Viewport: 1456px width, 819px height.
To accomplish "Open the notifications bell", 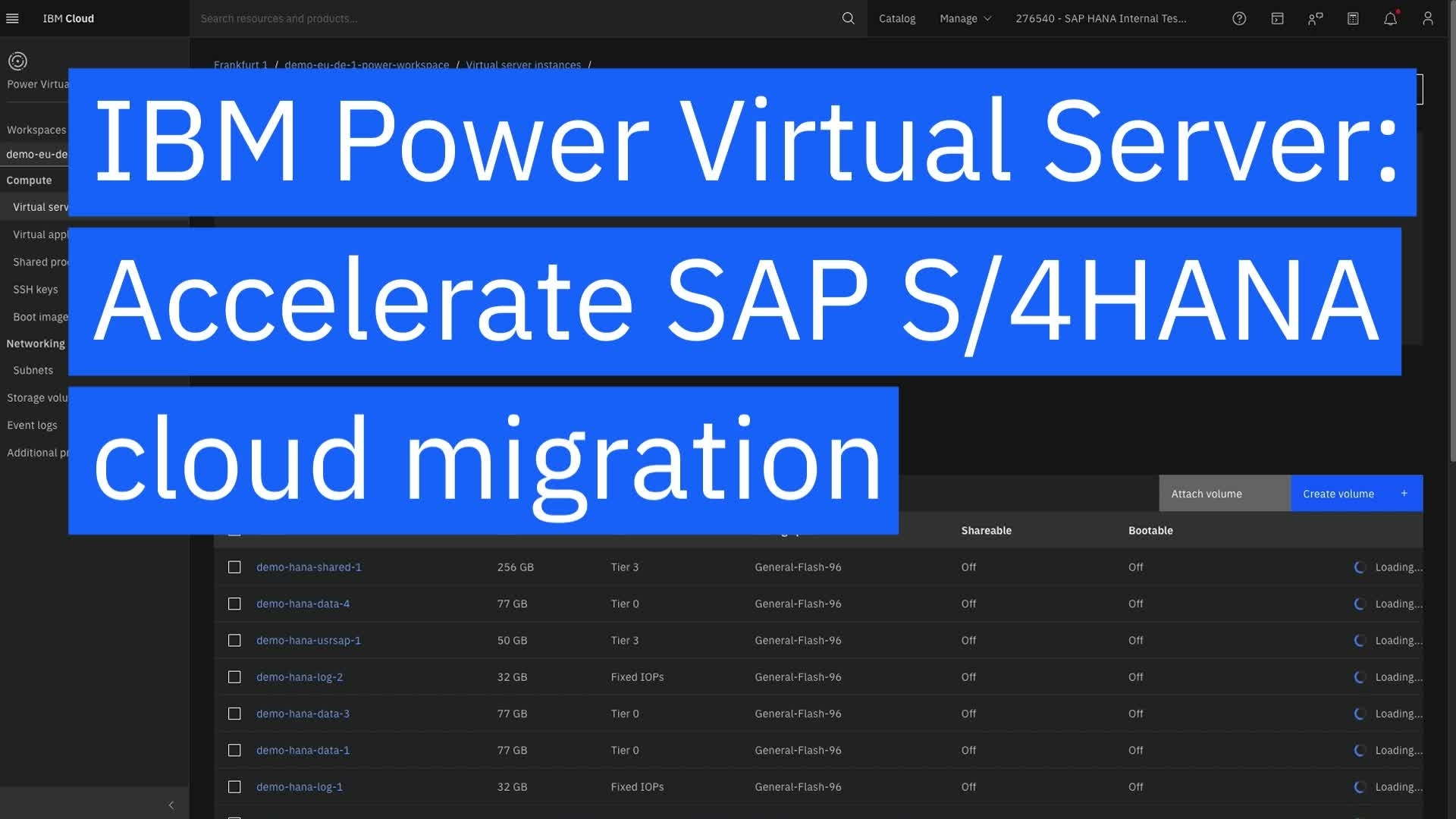I will 1390,18.
